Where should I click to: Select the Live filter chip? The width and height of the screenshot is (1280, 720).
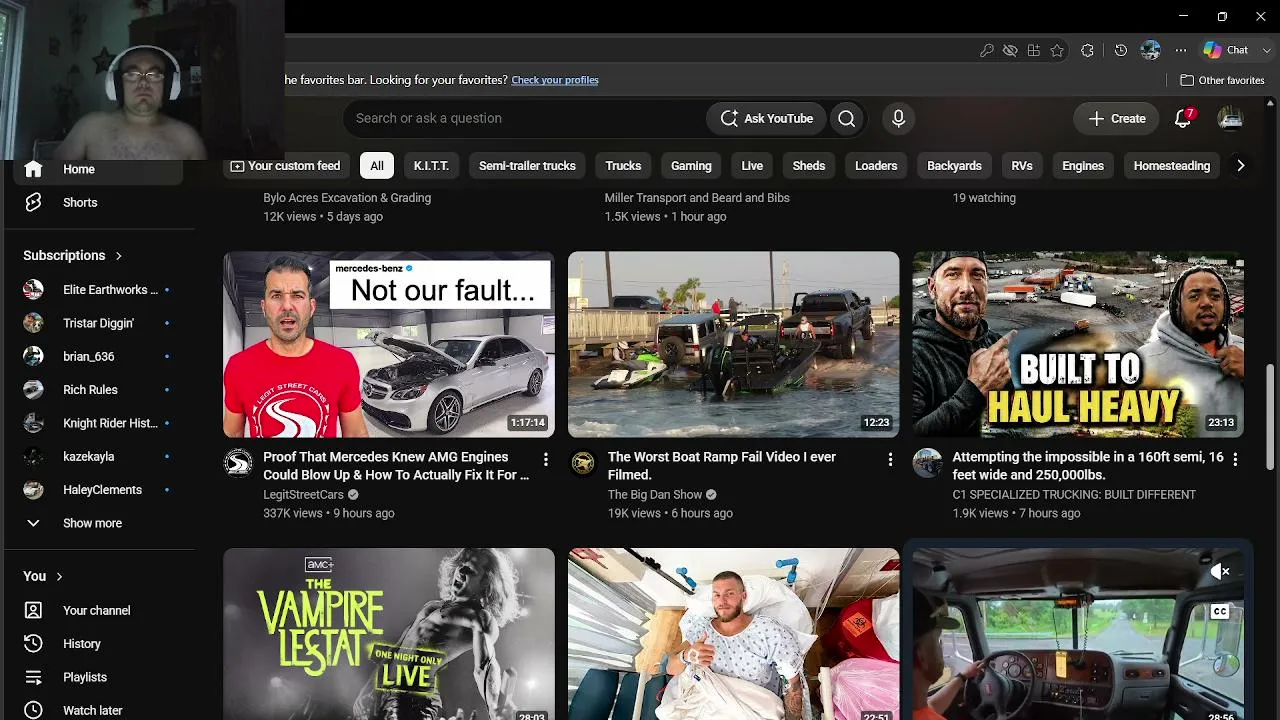752,166
